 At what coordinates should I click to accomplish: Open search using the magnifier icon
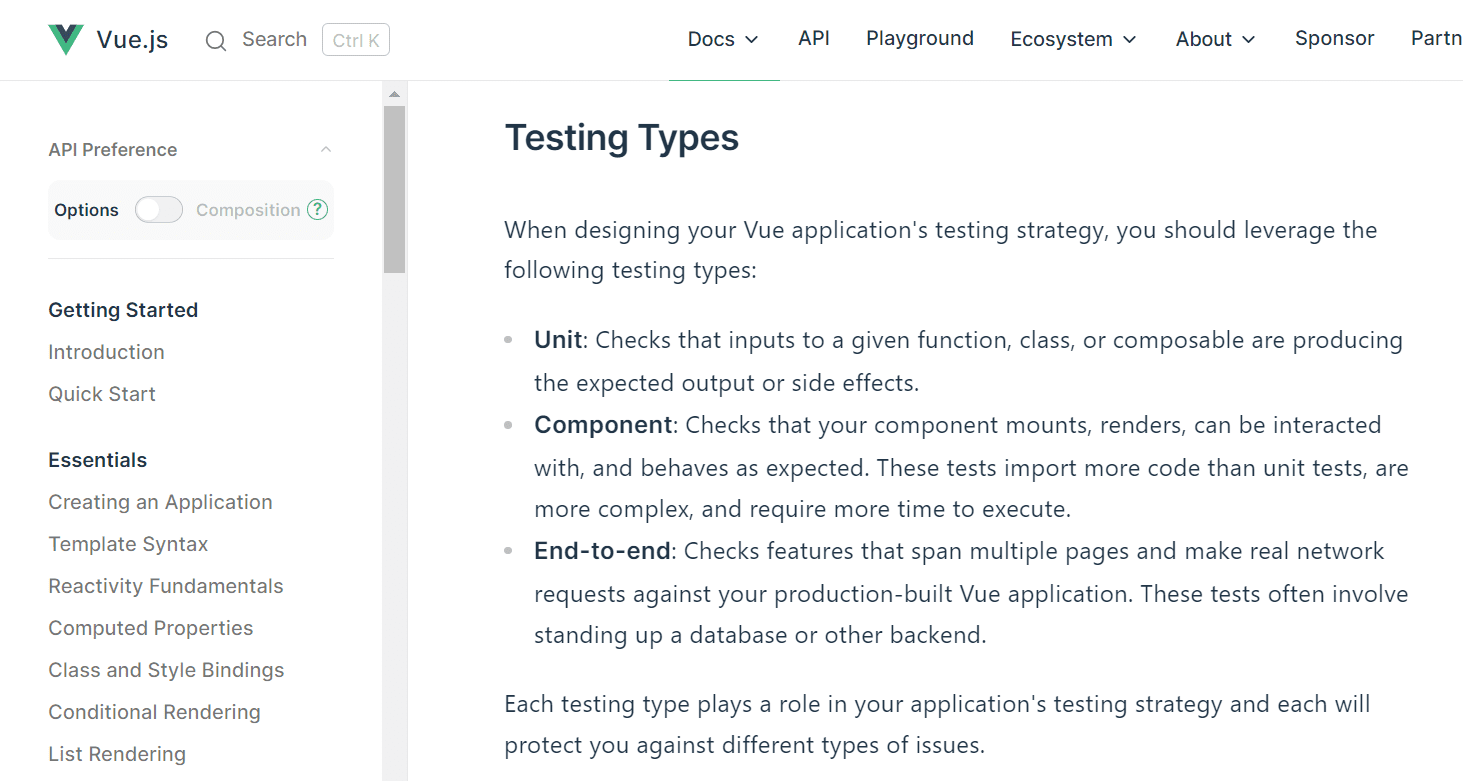click(x=216, y=40)
